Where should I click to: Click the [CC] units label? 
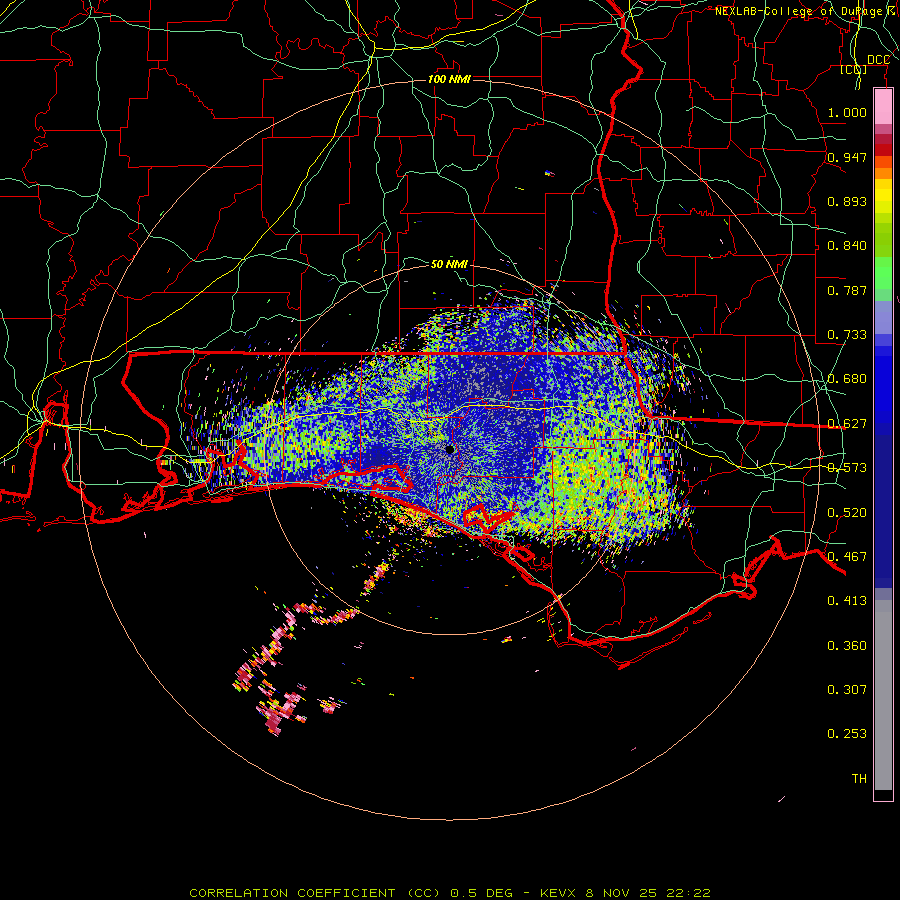coord(853,69)
